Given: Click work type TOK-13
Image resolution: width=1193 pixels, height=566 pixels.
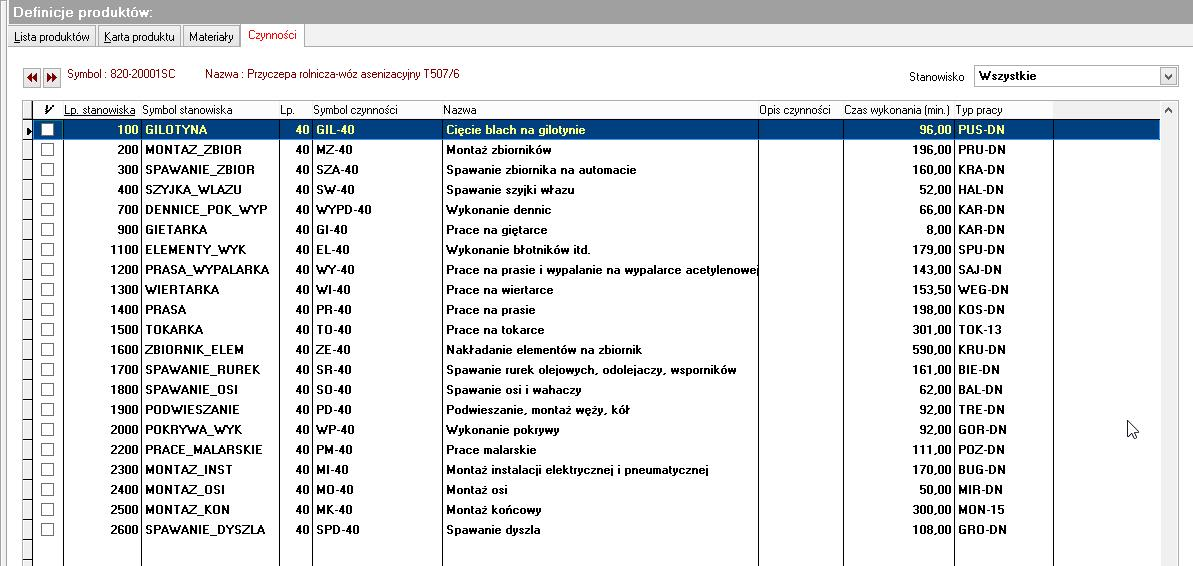Looking at the screenshot, I should click(980, 330).
